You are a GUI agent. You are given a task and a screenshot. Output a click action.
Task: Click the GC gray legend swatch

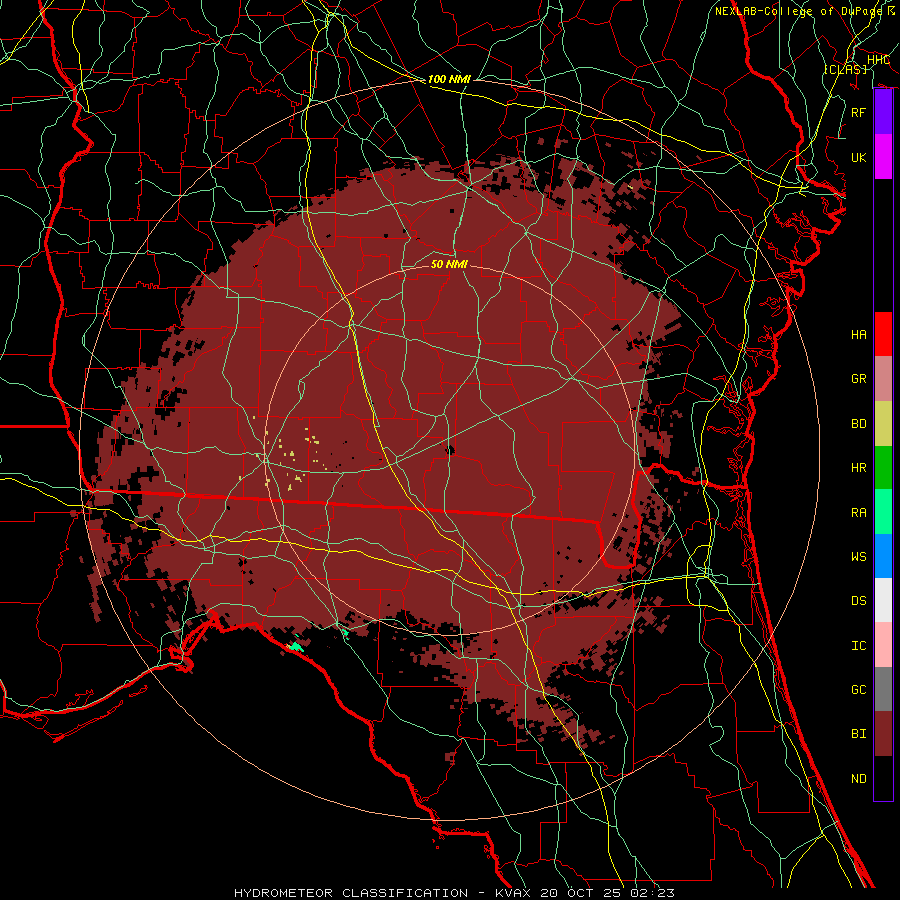point(883,689)
